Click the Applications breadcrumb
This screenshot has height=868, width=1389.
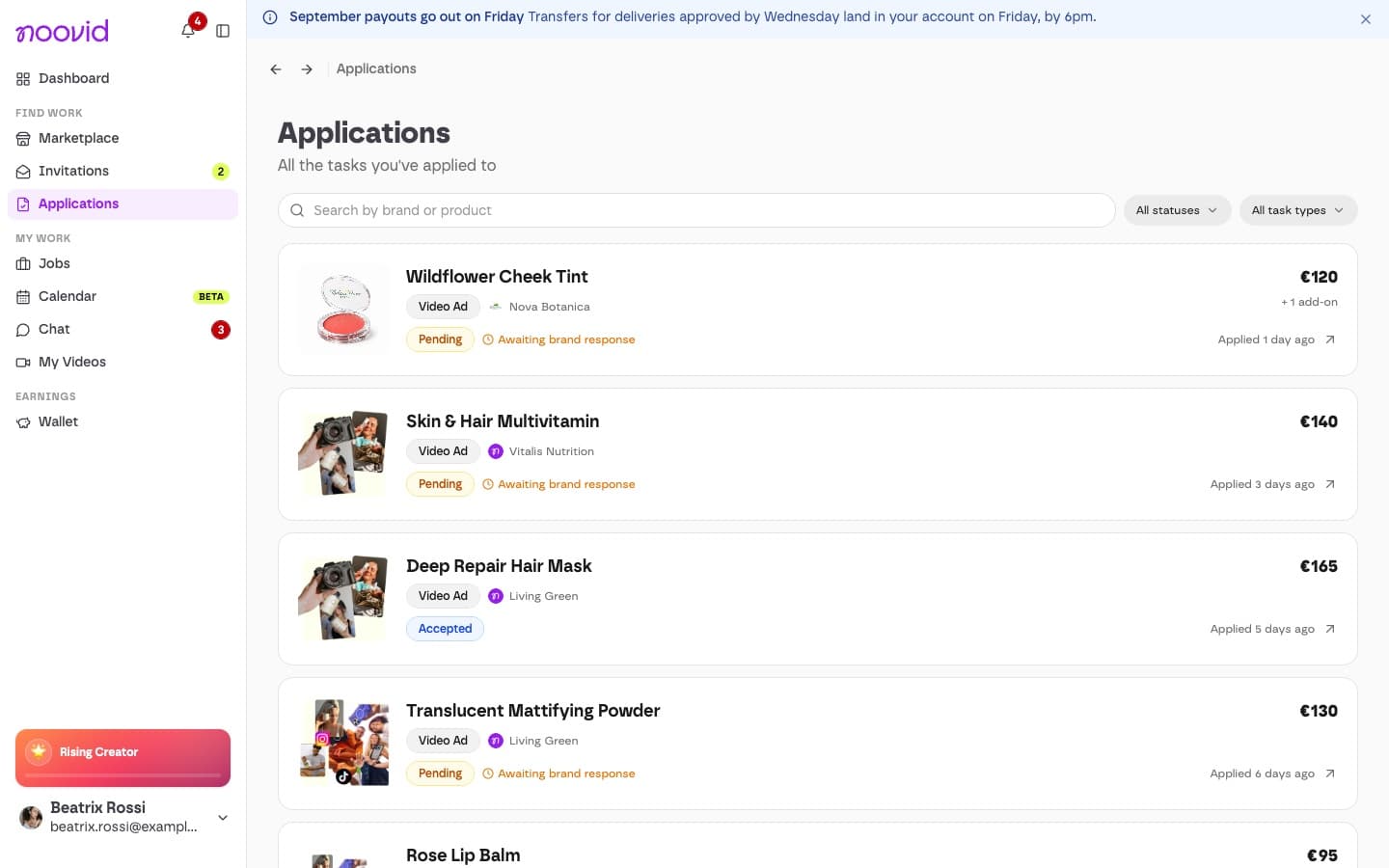[376, 68]
